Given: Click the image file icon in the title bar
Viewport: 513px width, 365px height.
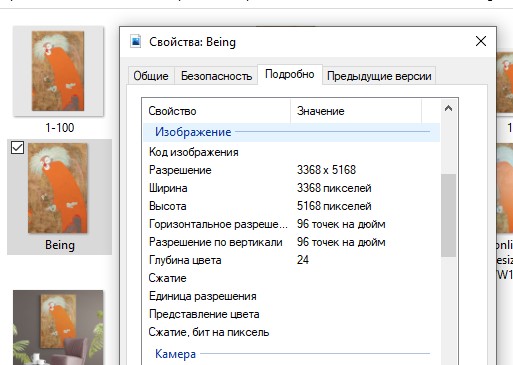Looking at the screenshot, I should pos(135,42).
